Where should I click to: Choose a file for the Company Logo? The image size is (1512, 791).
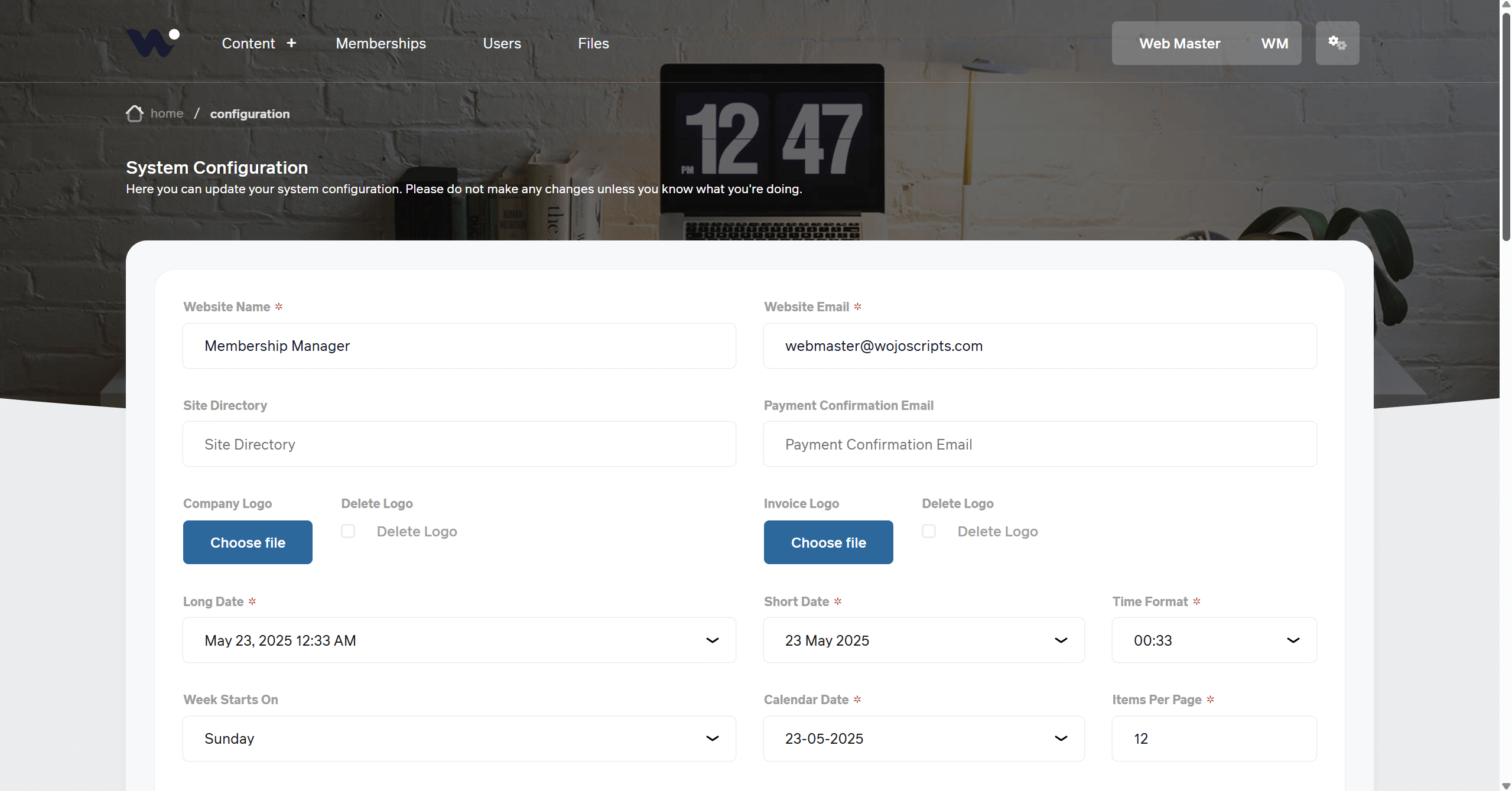248,542
